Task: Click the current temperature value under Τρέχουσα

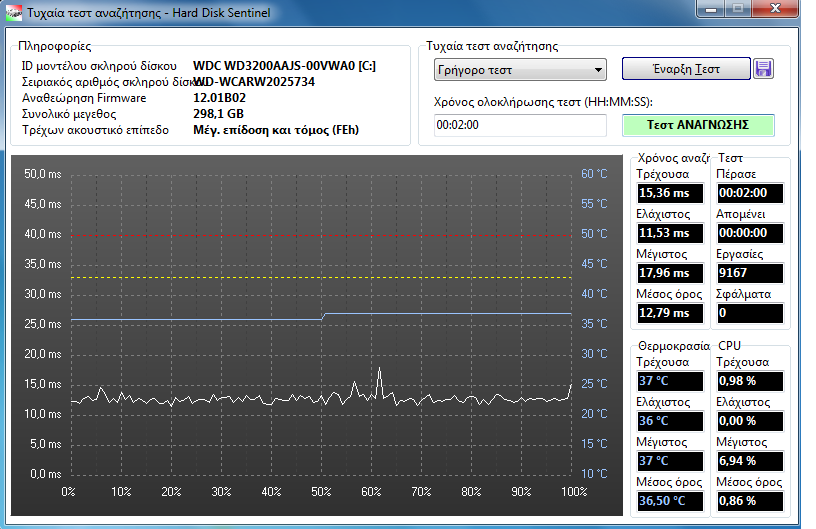Action: point(670,381)
